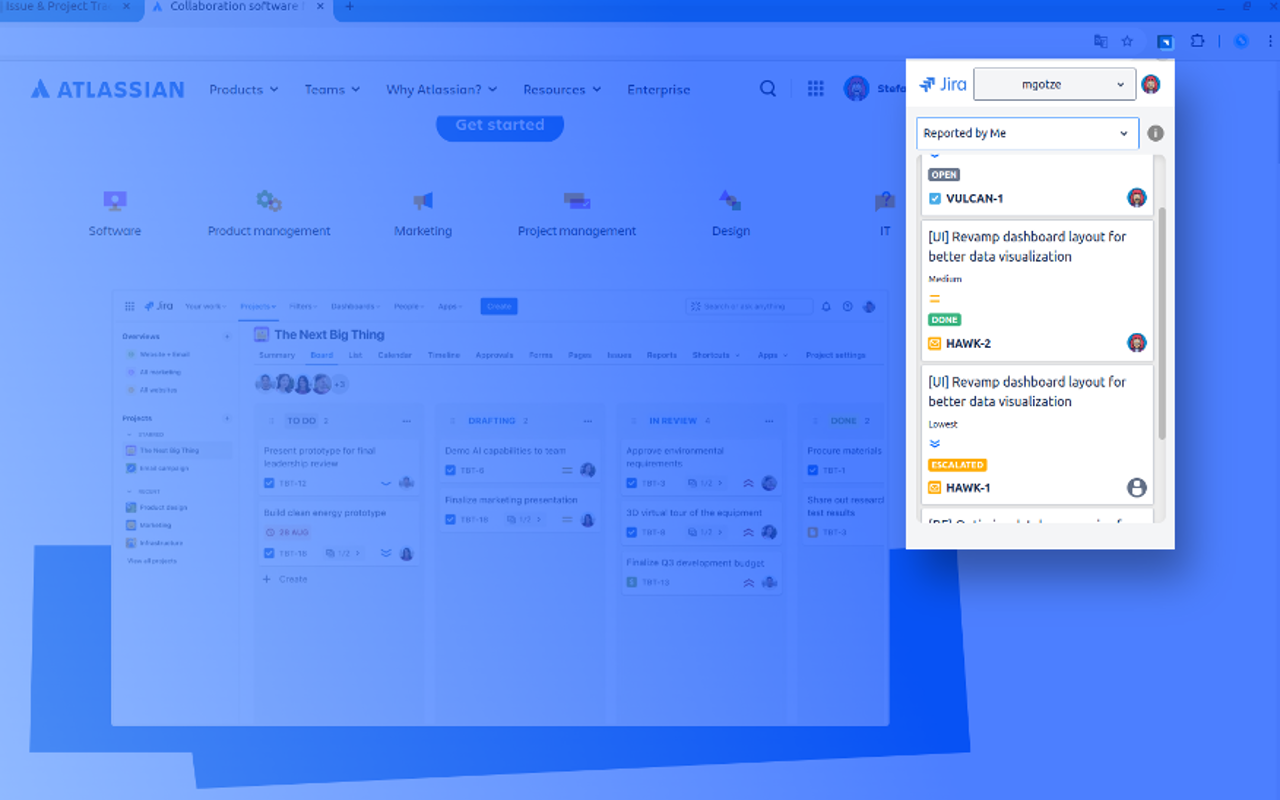This screenshot has height=800, width=1280.
Task: Select the Marketing category tab
Action: click(423, 214)
